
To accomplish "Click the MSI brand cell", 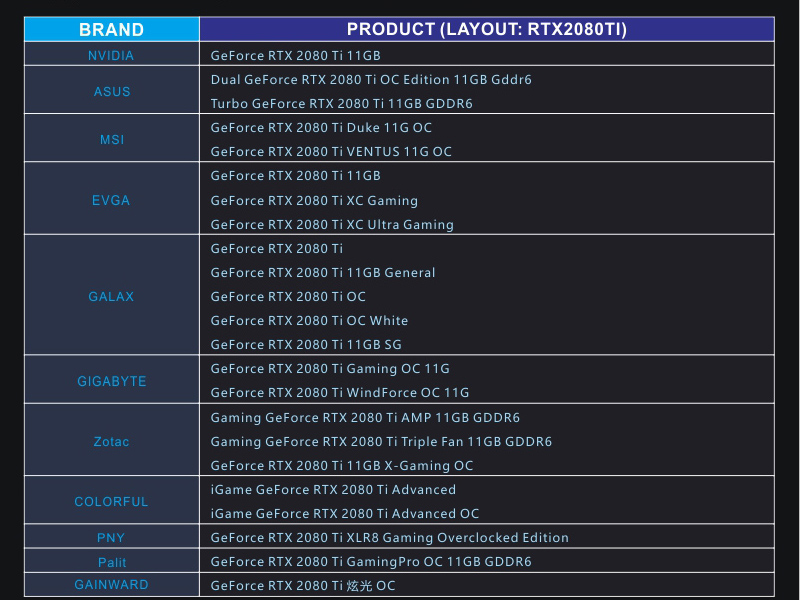I will pyautogui.click(x=111, y=140).
